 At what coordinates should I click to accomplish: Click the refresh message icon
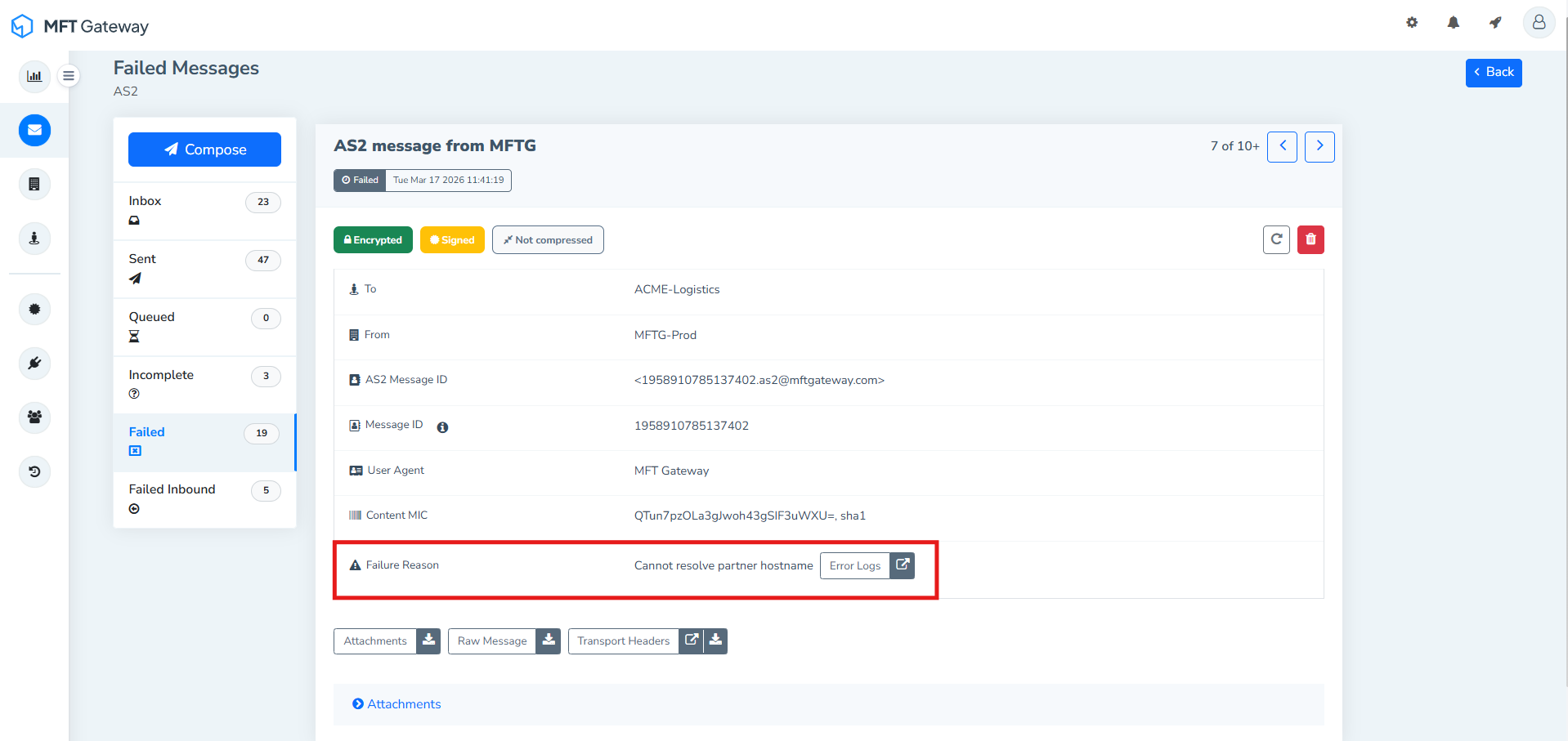click(x=1276, y=239)
